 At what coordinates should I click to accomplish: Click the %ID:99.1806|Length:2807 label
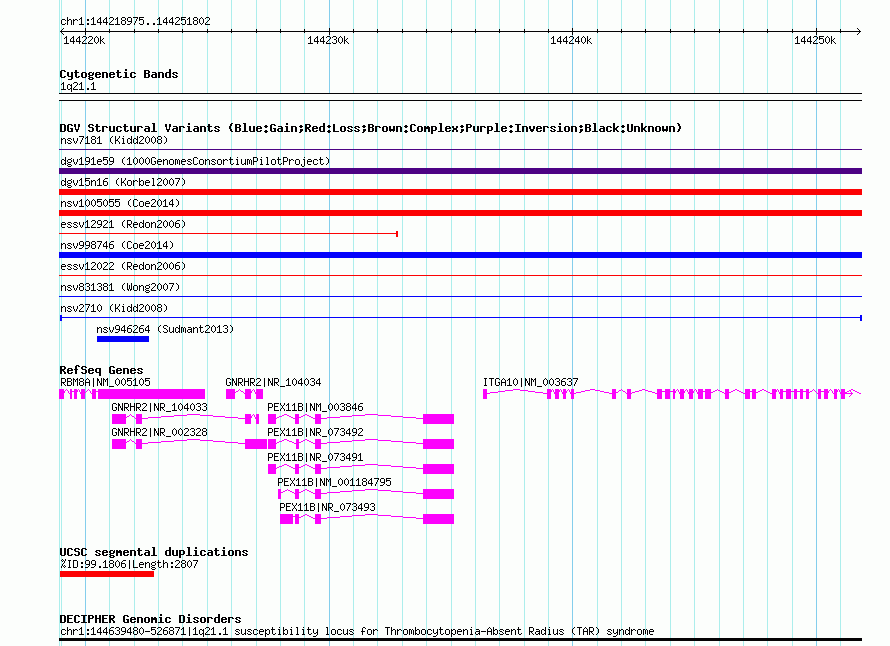(129, 564)
